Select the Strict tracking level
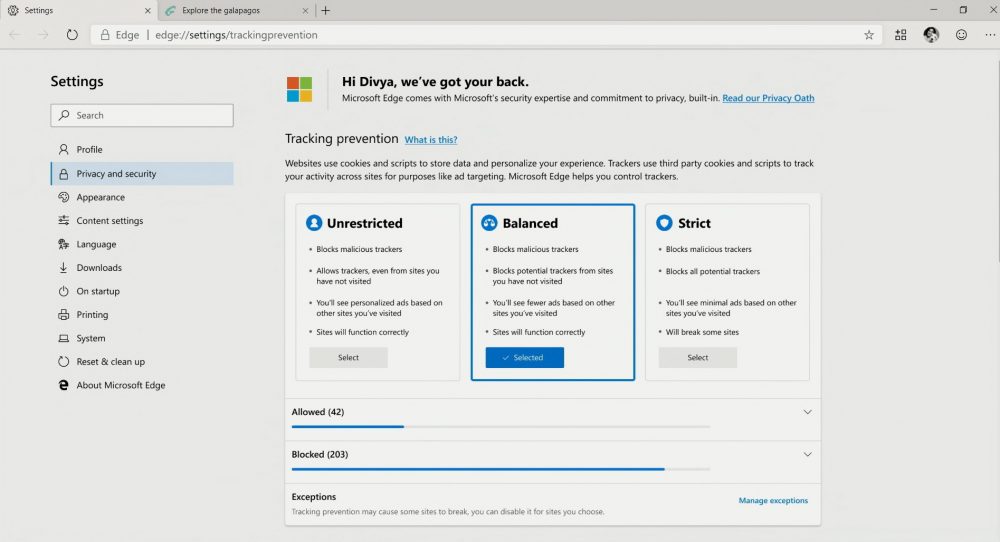This screenshot has height=542, width=1000. (698, 357)
